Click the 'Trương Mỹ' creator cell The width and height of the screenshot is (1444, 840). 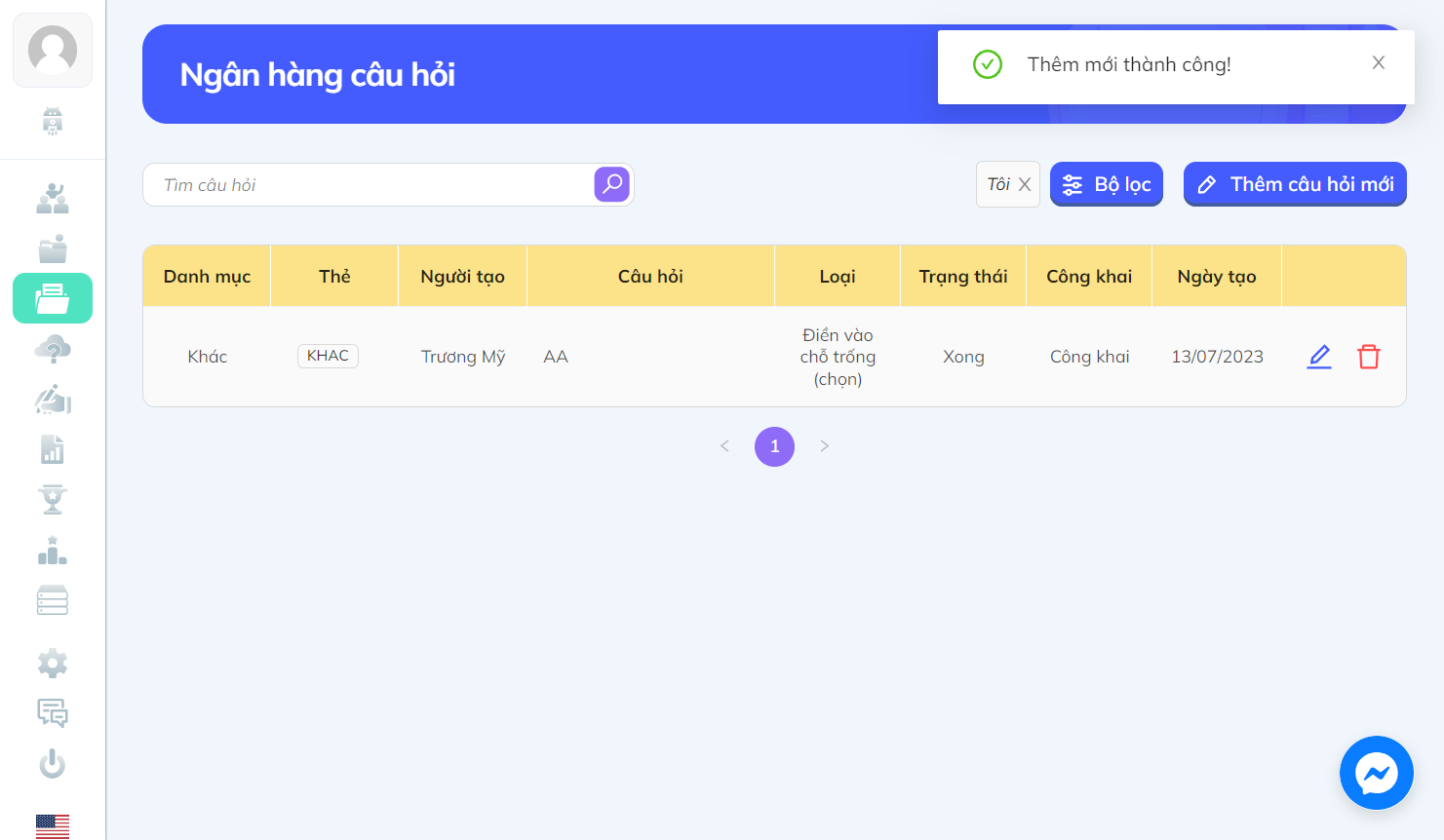(x=463, y=357)
